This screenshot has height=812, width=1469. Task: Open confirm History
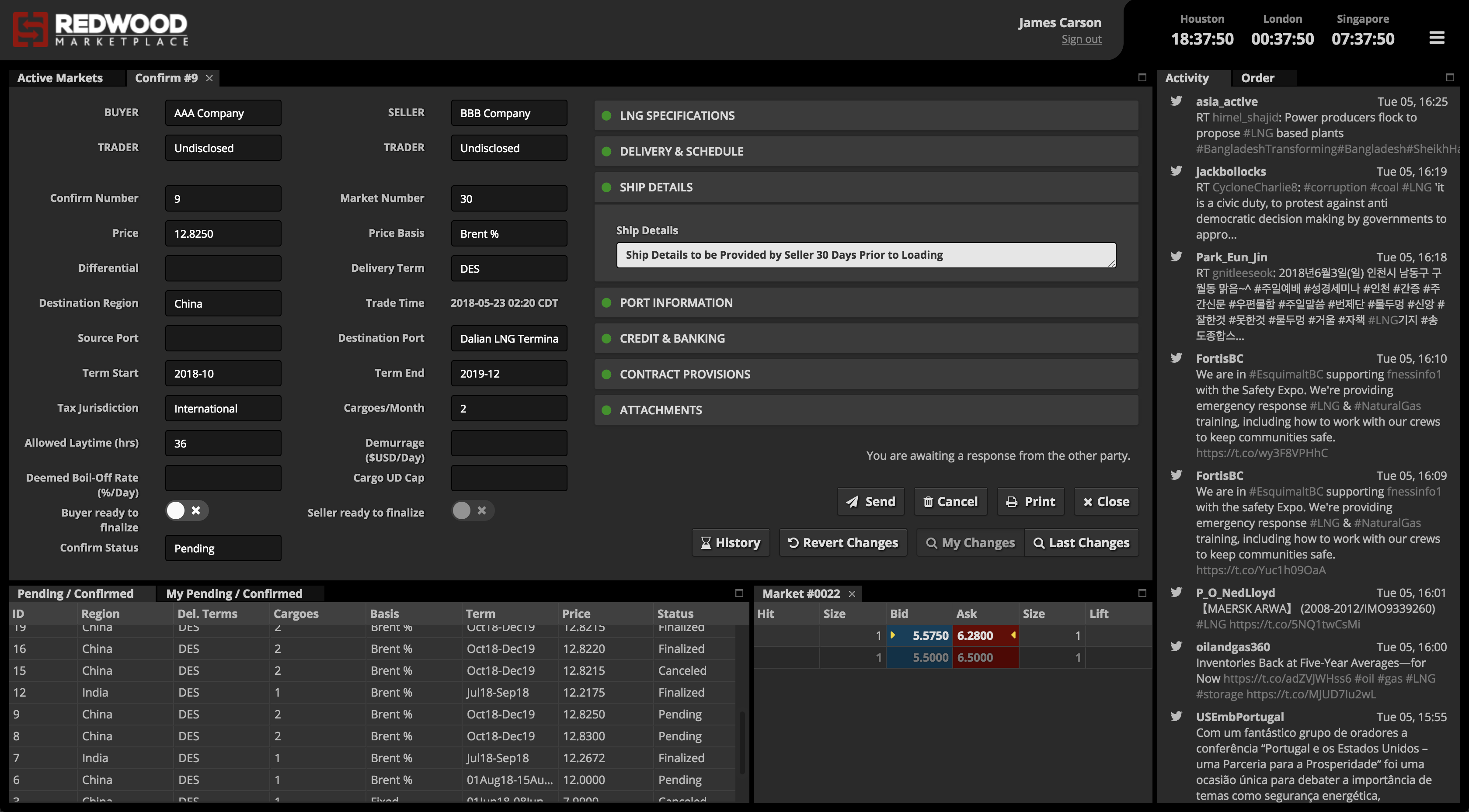click(731, 543)
